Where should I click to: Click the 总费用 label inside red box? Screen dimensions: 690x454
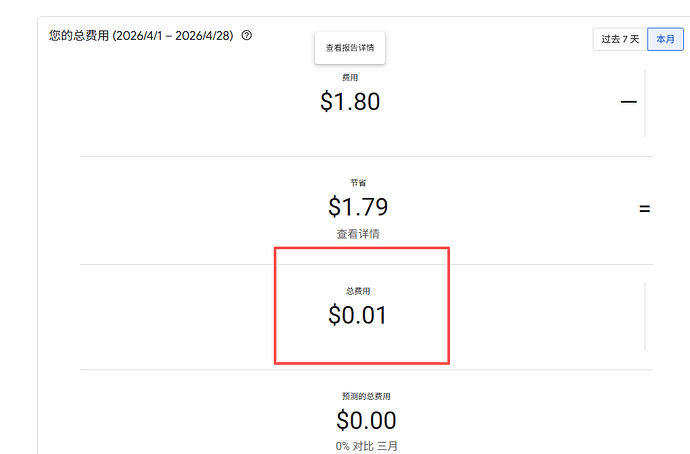coord(358,291)
